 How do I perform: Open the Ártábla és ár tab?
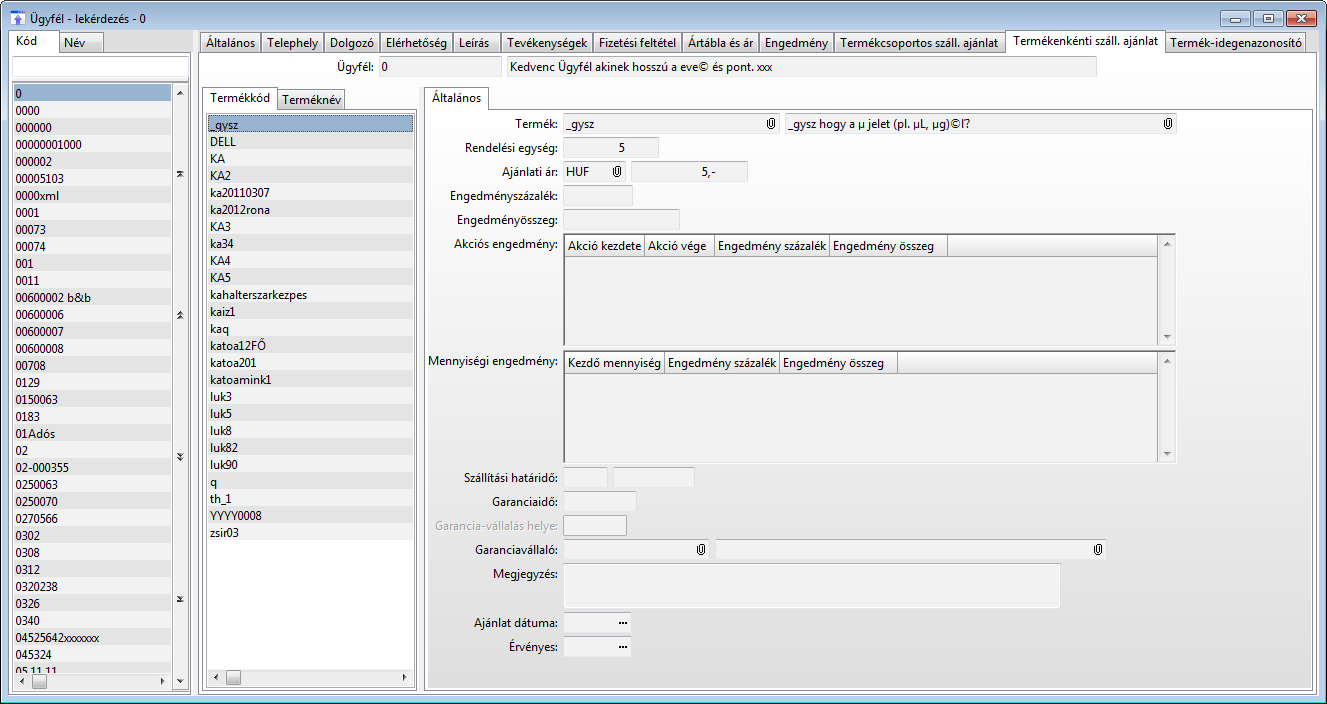click(720, 43)
